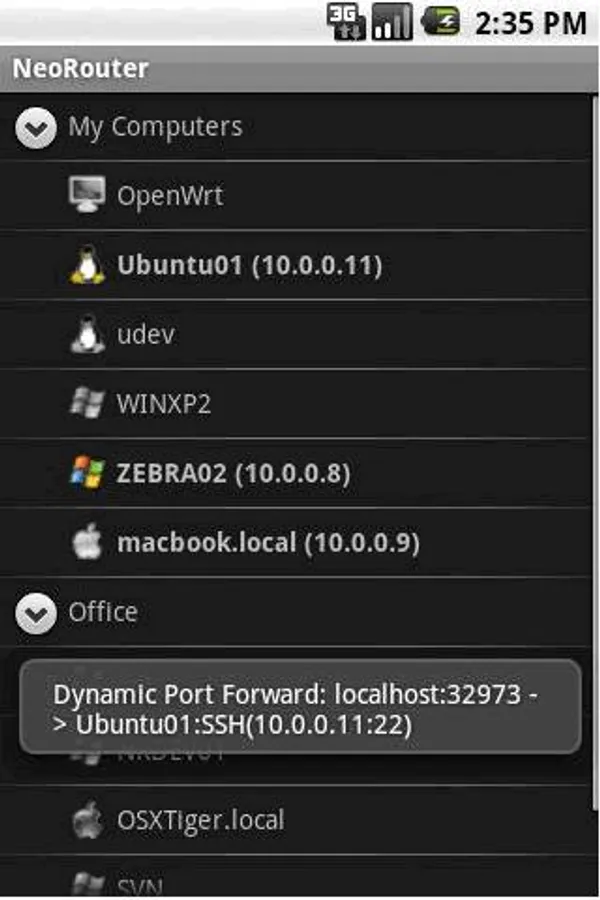Image resolution: width=600 pixels, height=900 pixels.
Task: Click the WINXP2 Windows flag icon
Action: (88, 404)
